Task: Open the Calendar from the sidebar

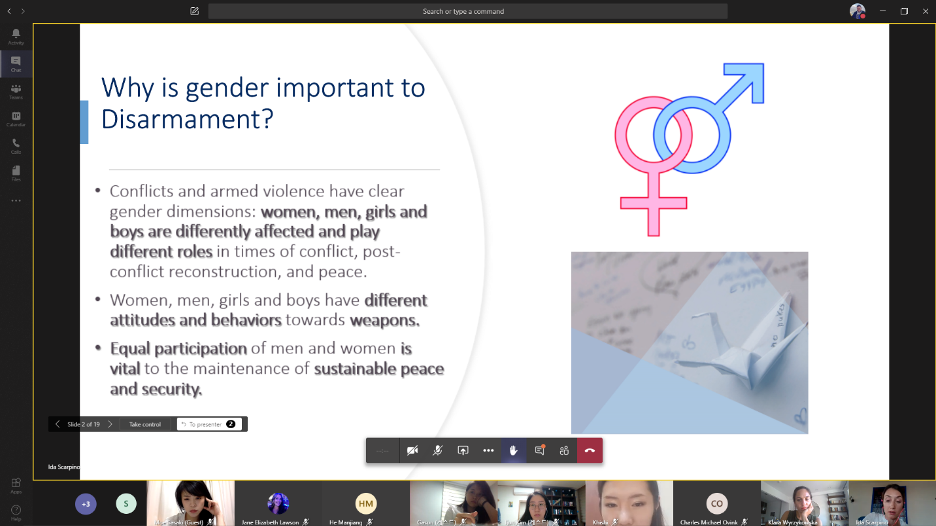Action: pos(16,118)
